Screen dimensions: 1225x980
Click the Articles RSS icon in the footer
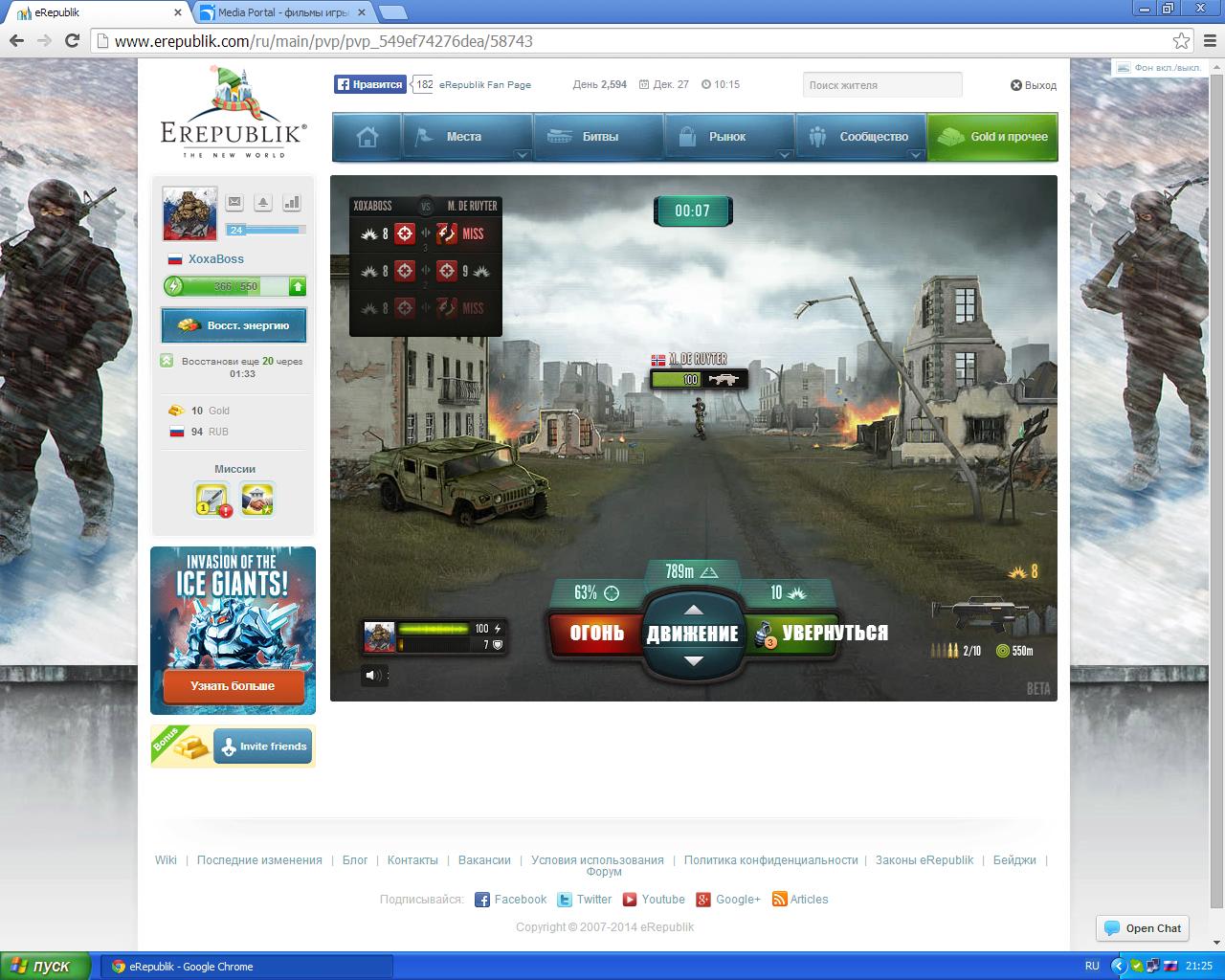(x=779, y=900)
